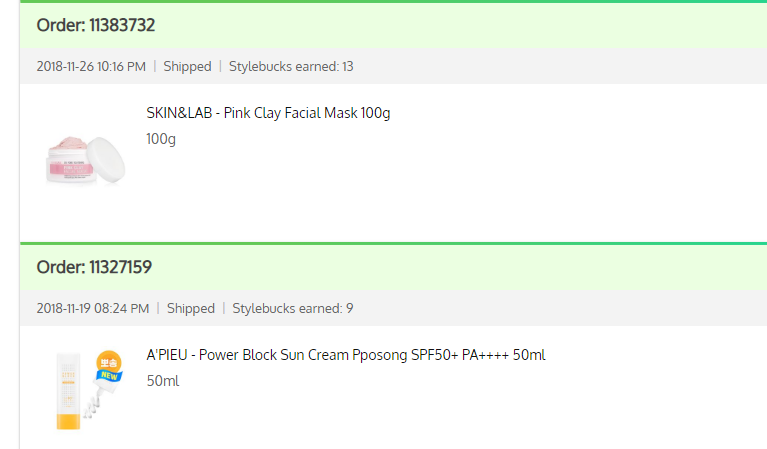
Task: Click the 50ml size label
Action: pyautogui.click(x=163, y=381)
